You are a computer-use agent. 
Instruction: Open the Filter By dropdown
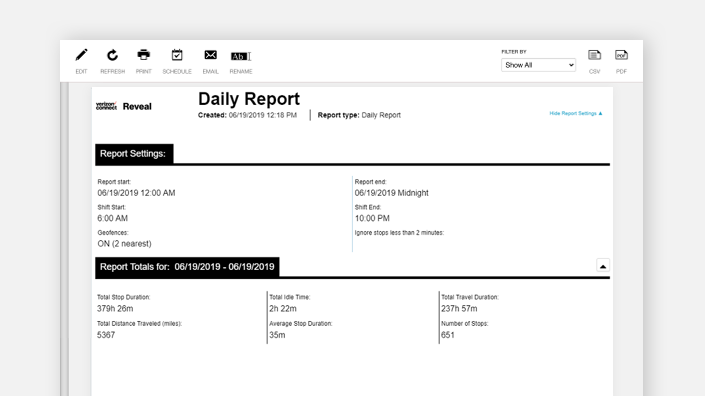click(x=538, y=65)
